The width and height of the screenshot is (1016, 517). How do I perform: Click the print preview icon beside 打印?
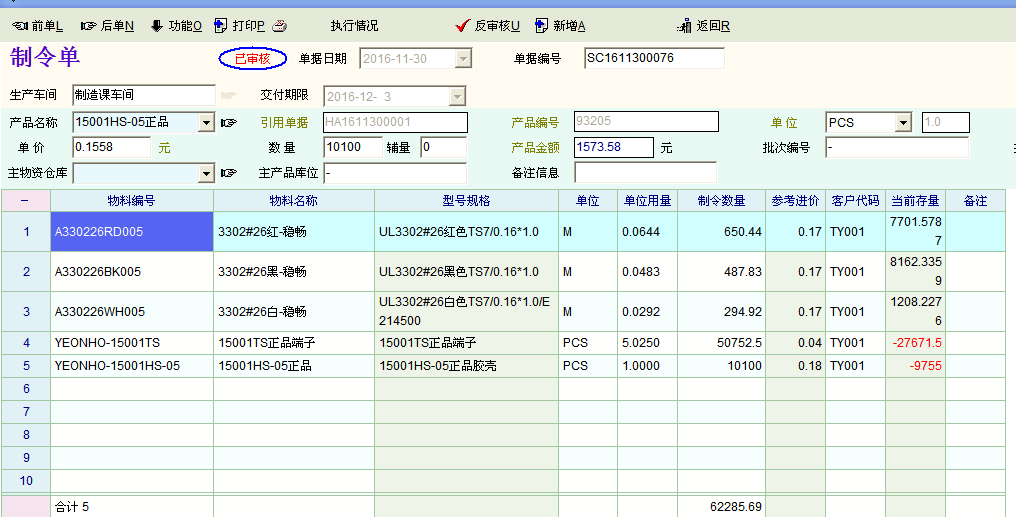tap(280, 26)
